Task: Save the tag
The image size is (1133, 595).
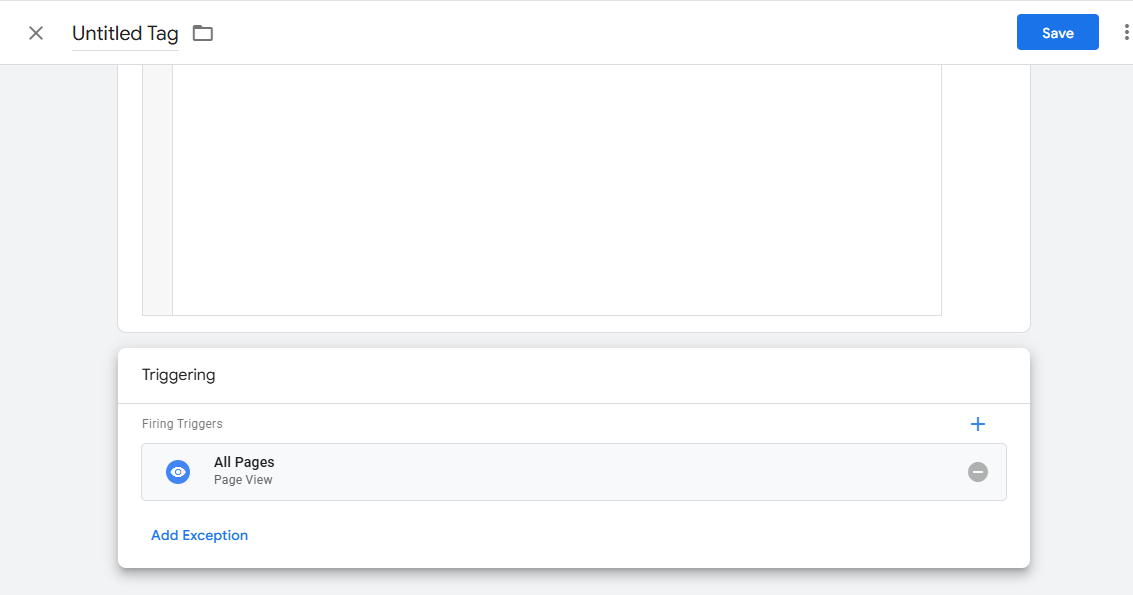Action: point(1057,32)
